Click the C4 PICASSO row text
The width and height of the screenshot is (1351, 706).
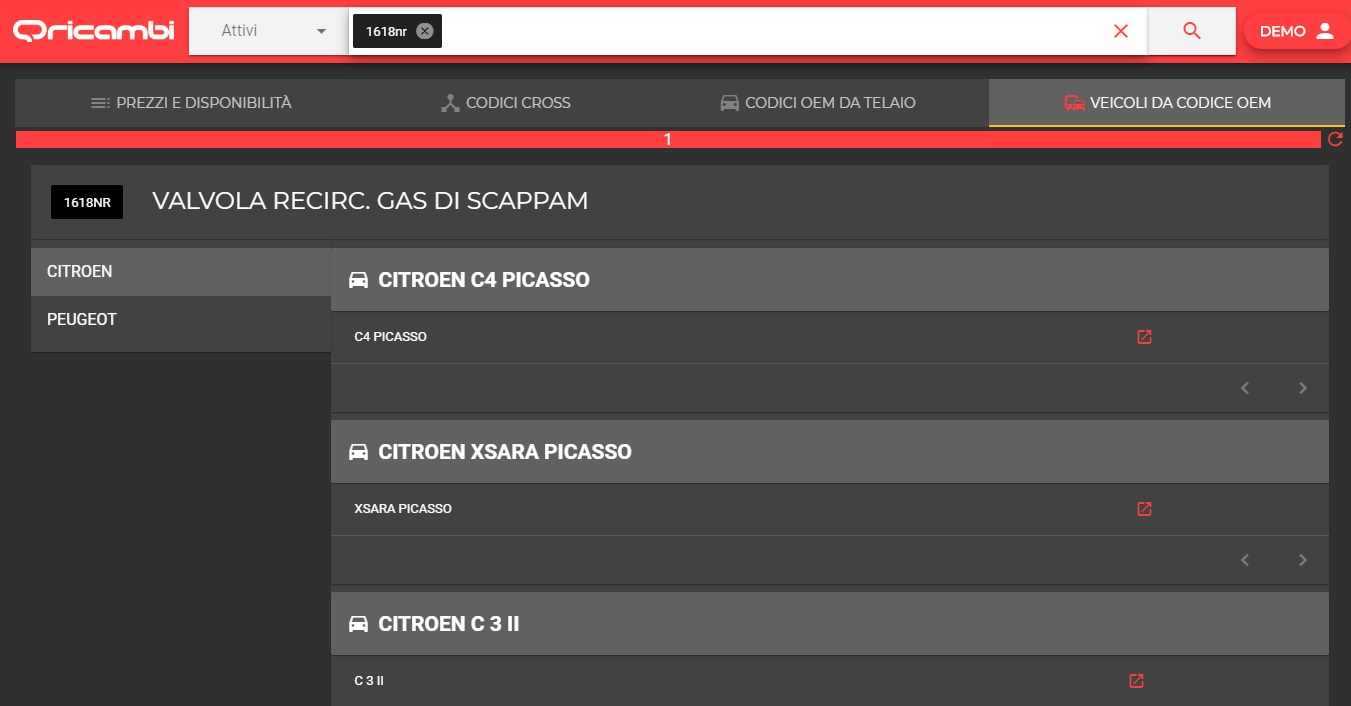click(391, 337)
